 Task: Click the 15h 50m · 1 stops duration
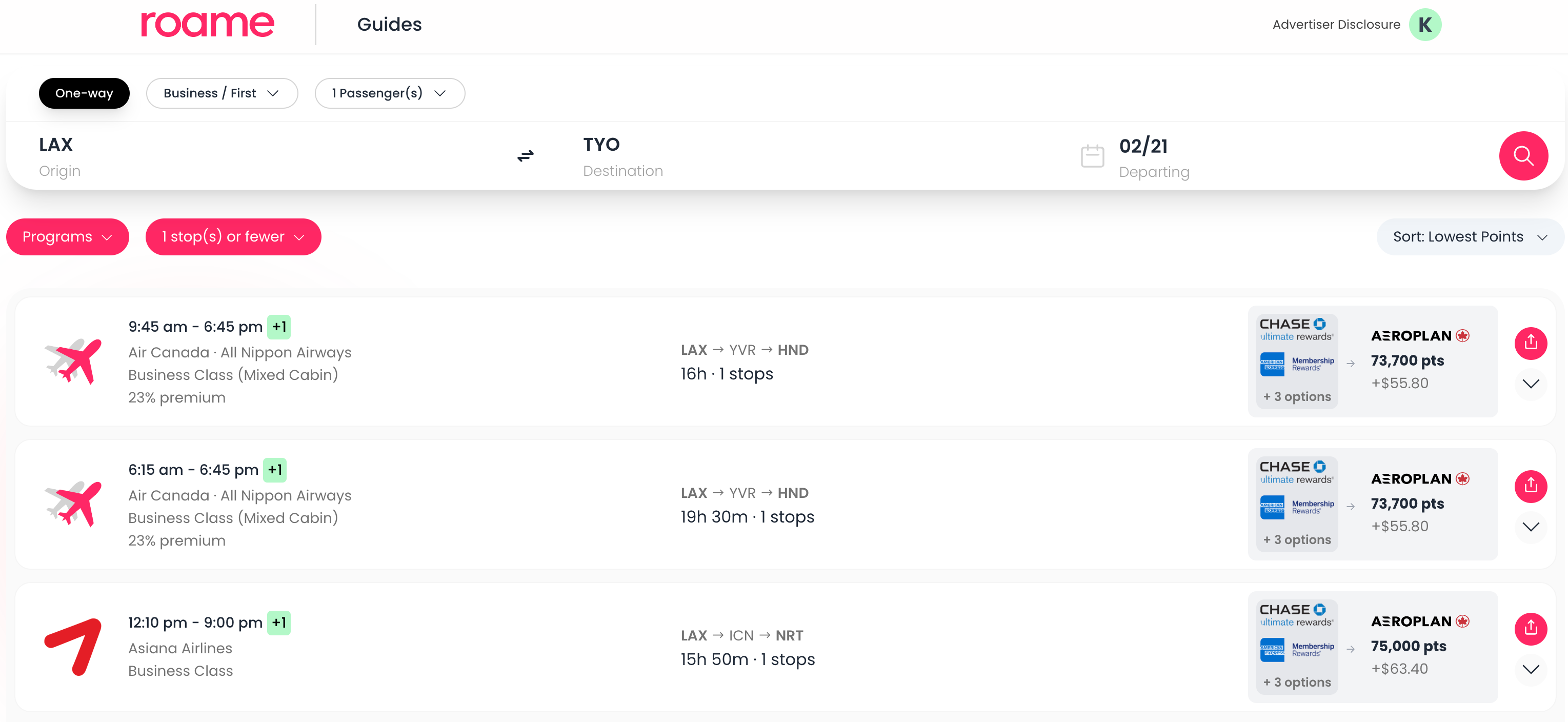(748, 659)
